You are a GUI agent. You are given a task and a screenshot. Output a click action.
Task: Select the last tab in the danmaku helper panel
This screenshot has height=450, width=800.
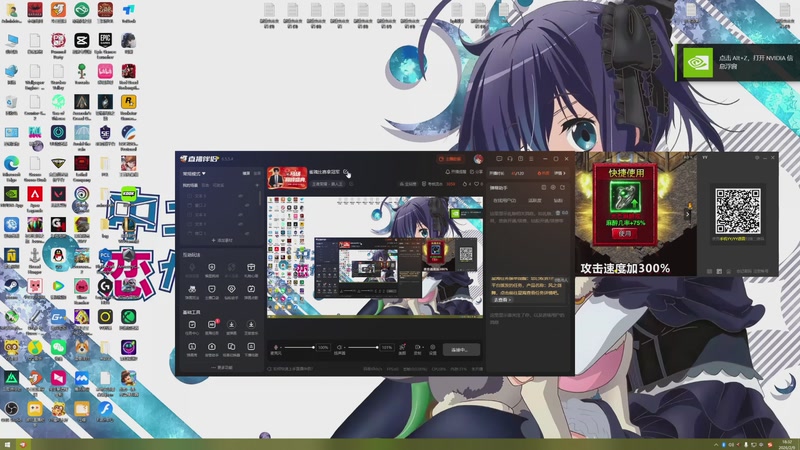558,201
